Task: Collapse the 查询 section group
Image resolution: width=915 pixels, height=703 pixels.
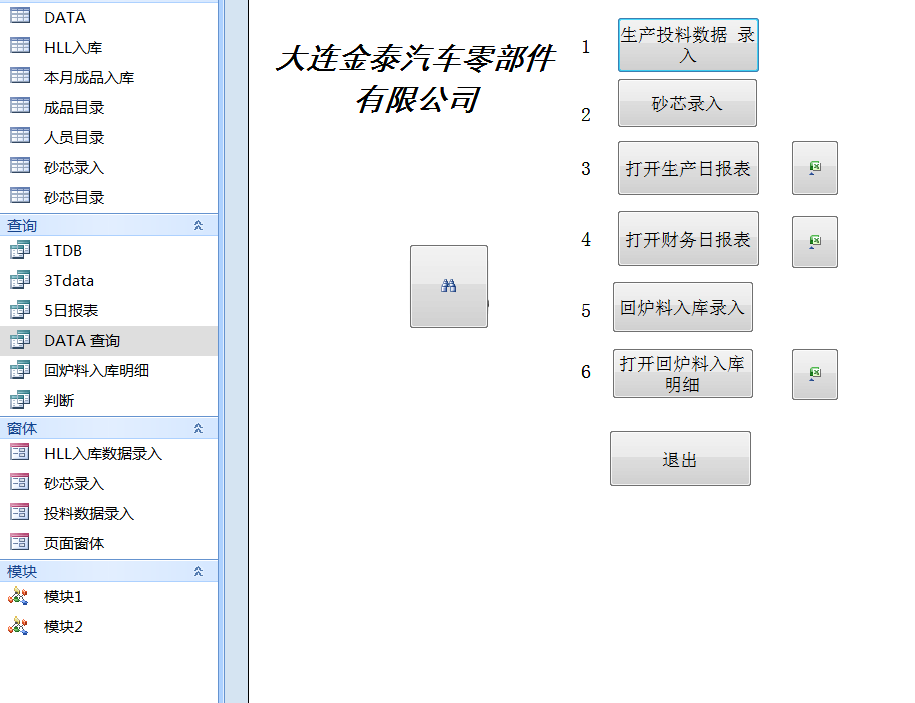Action: 198,226
